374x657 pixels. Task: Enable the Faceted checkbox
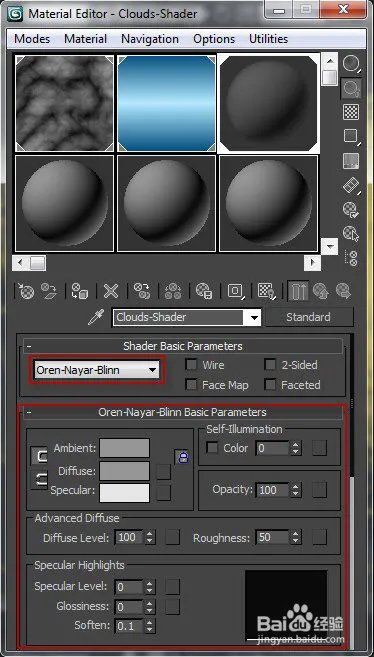click(270, 385)
